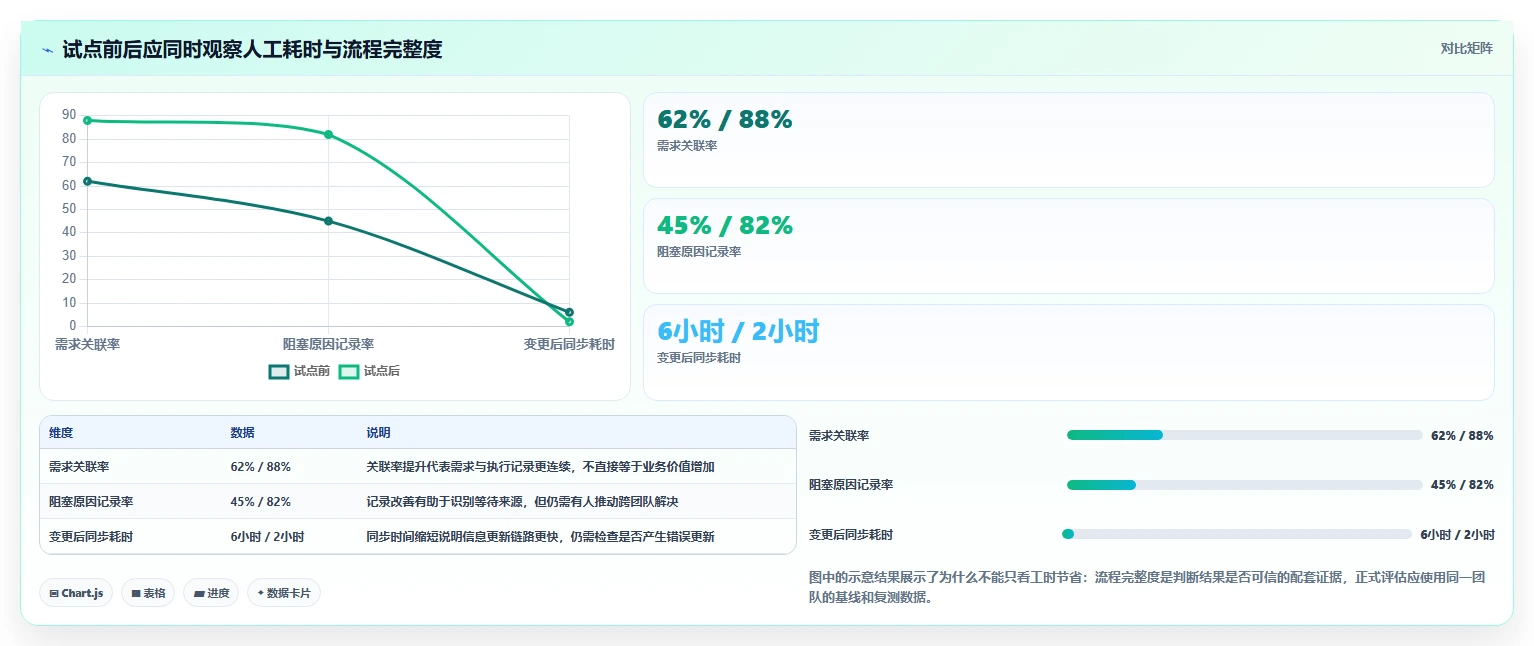The height and width of the screenshot is (646, 1534).
Task: Click the 试点前 legend color box
Action: pyautogui.click(x=279, y=371)
